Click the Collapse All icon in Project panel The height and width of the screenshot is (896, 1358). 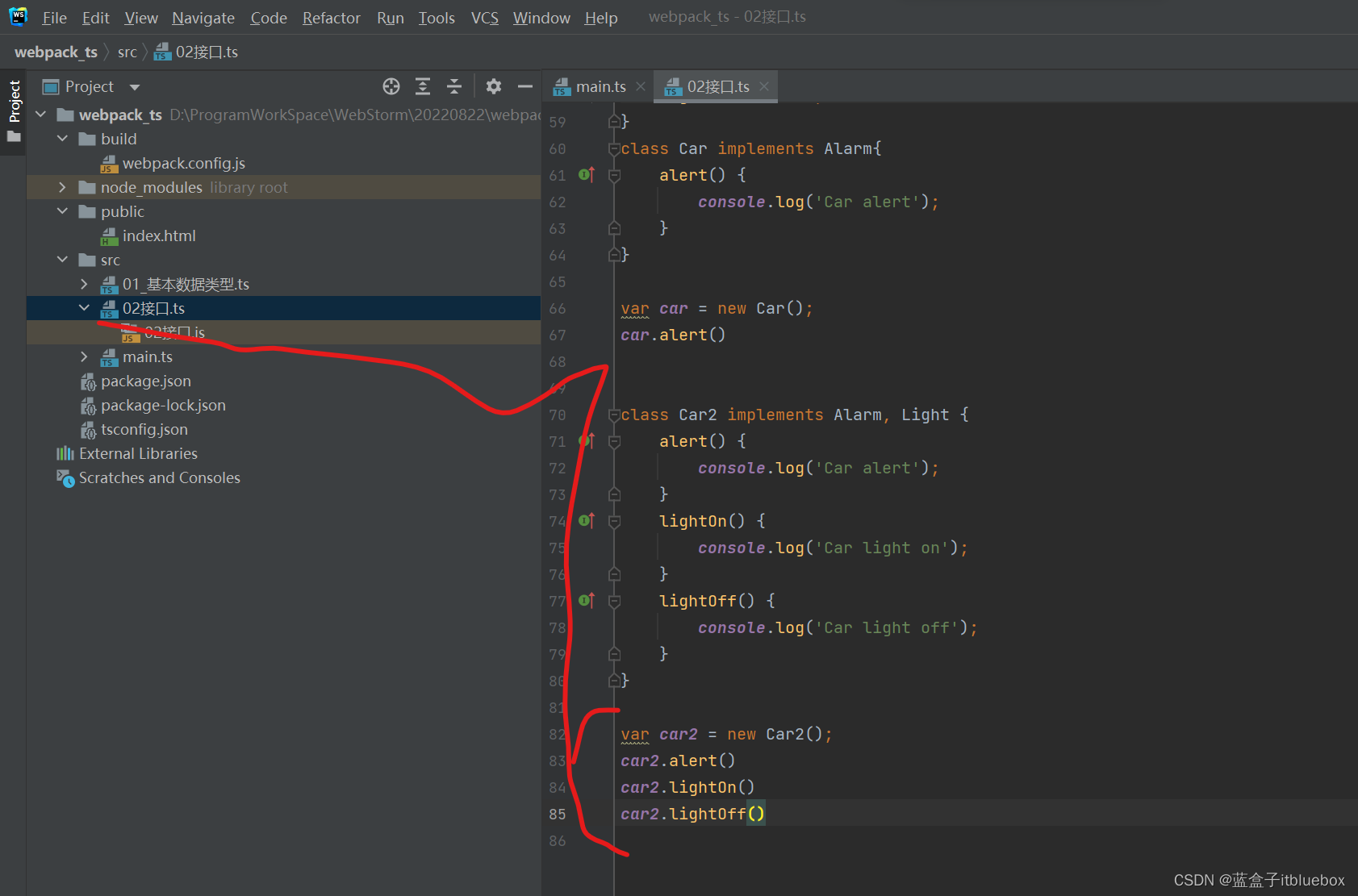(x=454, y=86)
